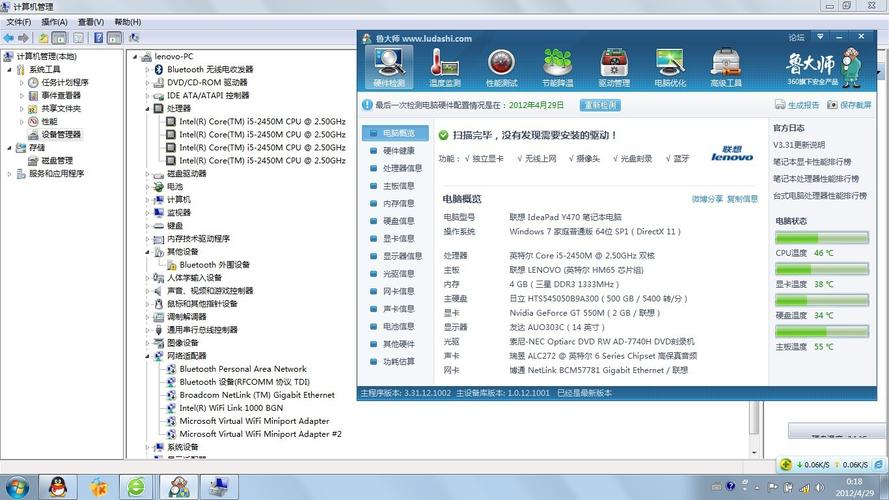
Task: Open 节能降温 energy saving tool
Action: [x=557, y=67]
